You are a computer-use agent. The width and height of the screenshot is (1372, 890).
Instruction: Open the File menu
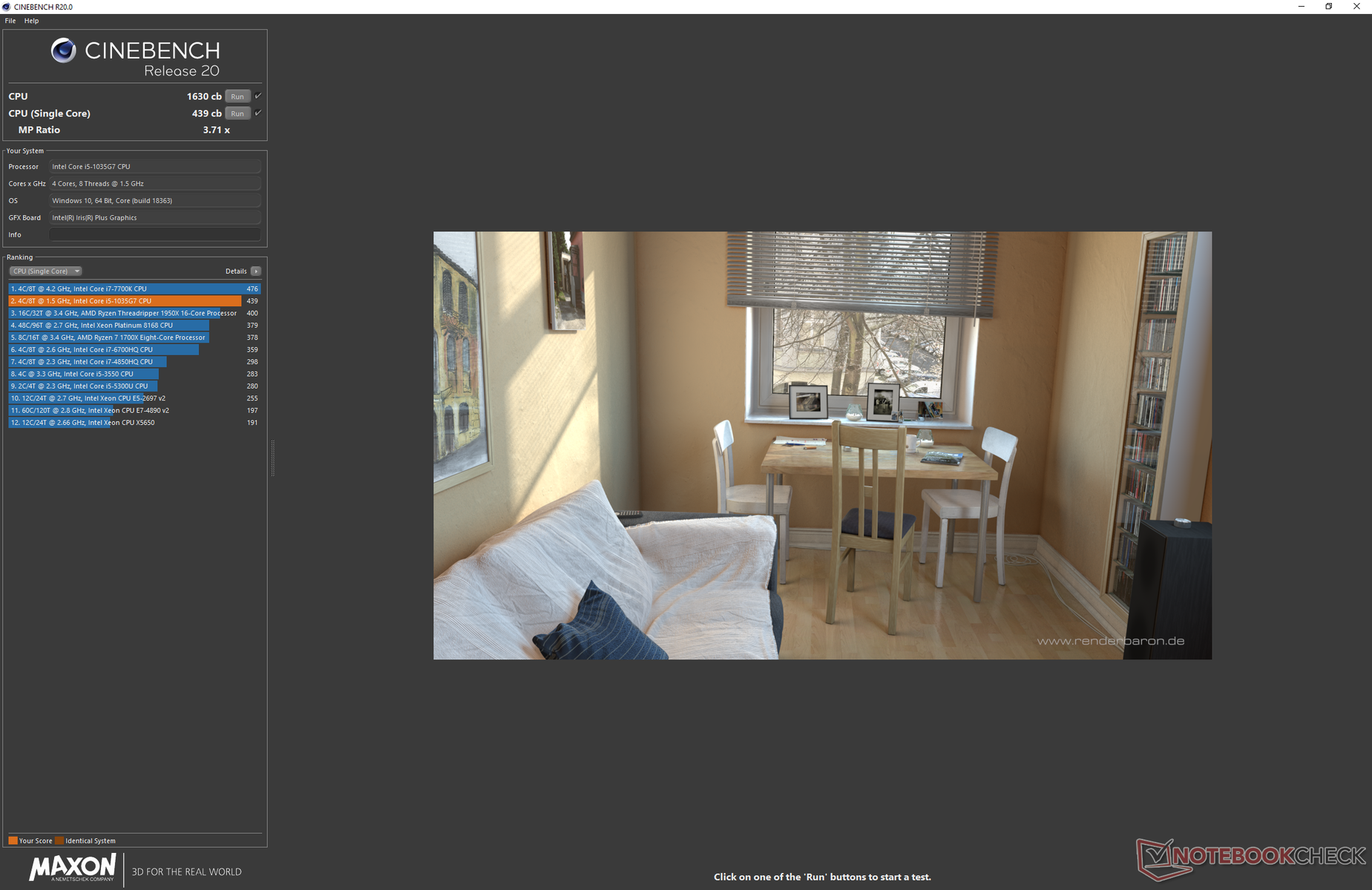click(x=10, y=21)
